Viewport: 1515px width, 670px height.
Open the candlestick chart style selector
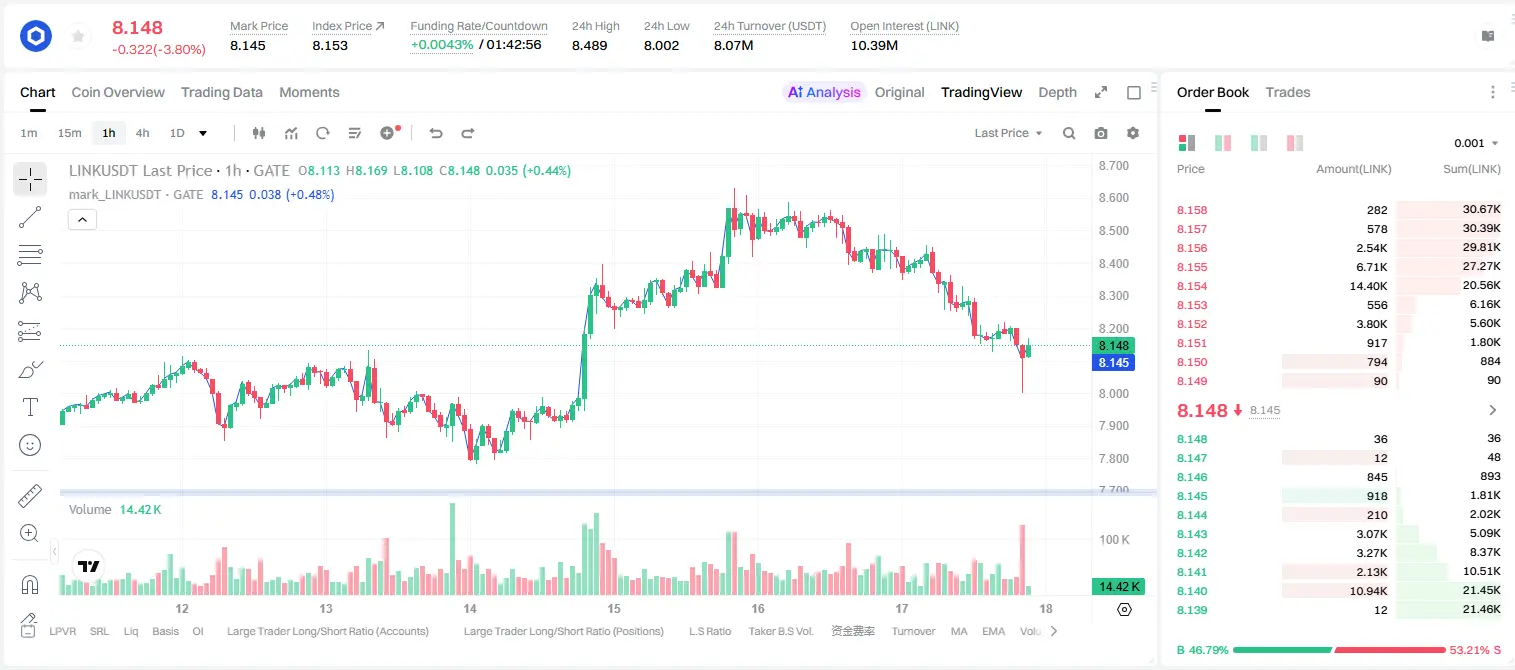(259, 133)
